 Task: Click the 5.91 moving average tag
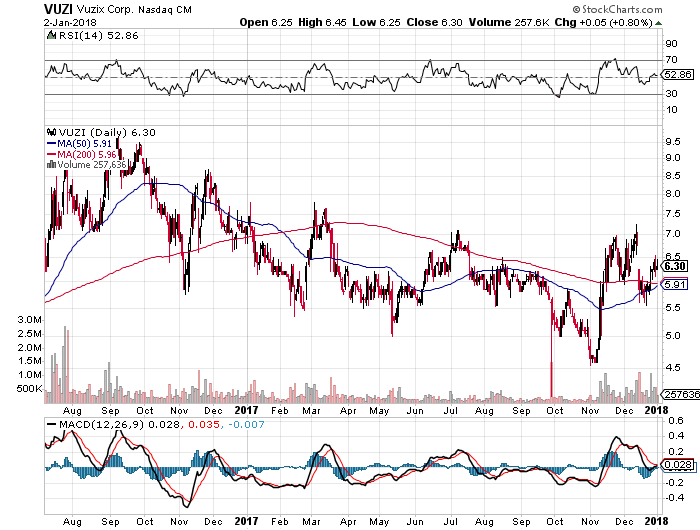[675, 284]
